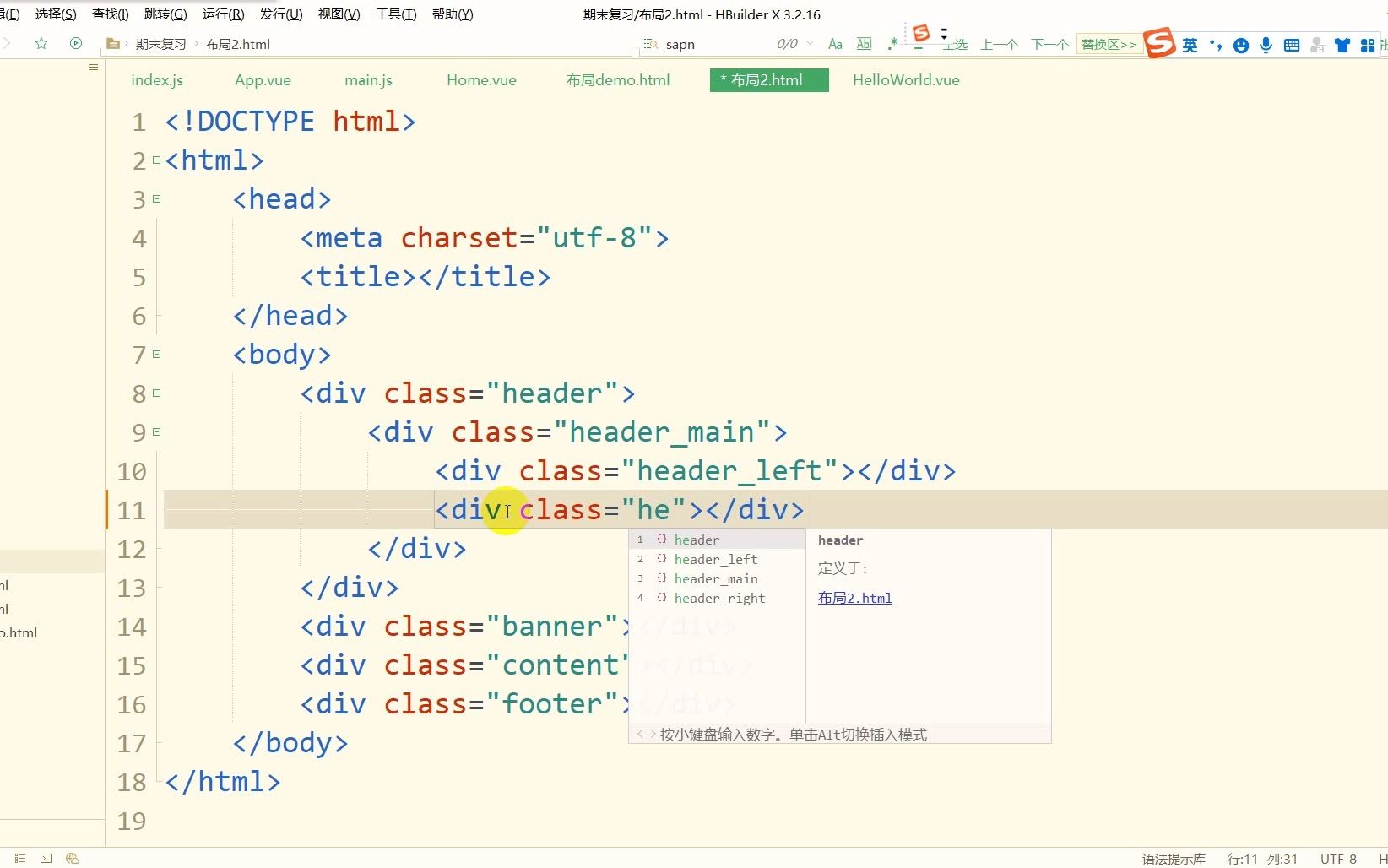Click 期末复习 breadcrumb folder
The image size is (1388, 868).
click(160, 44)
